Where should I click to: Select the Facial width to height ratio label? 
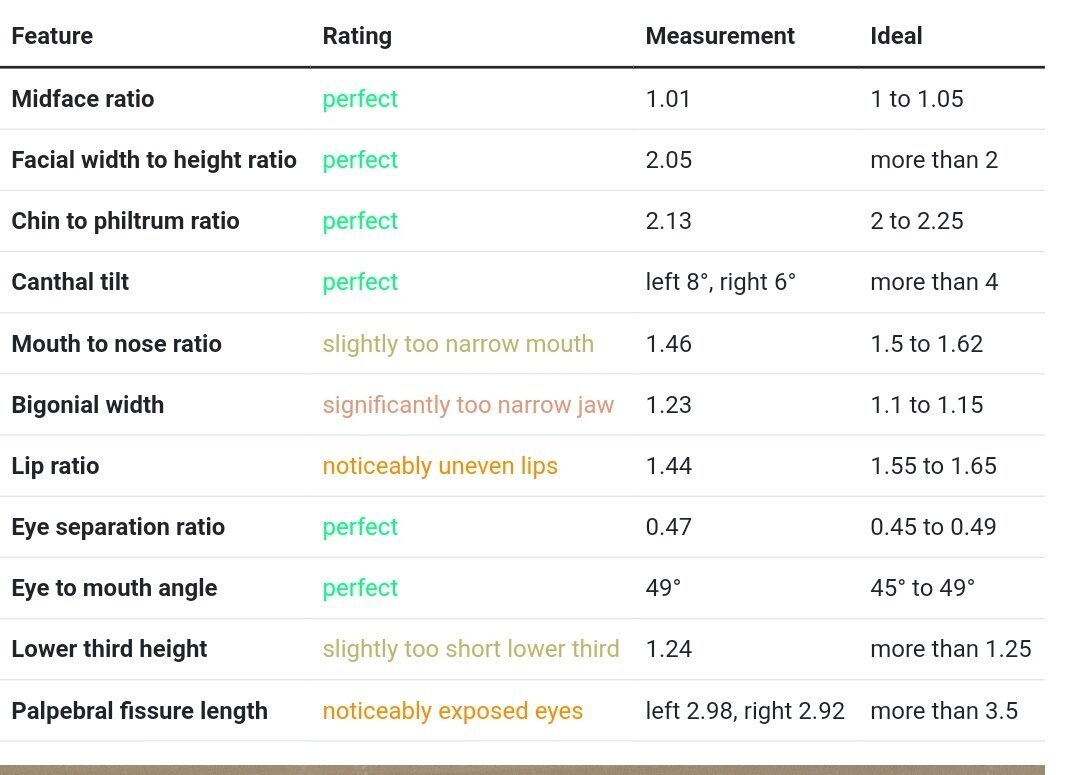click(x=154, y=160)
